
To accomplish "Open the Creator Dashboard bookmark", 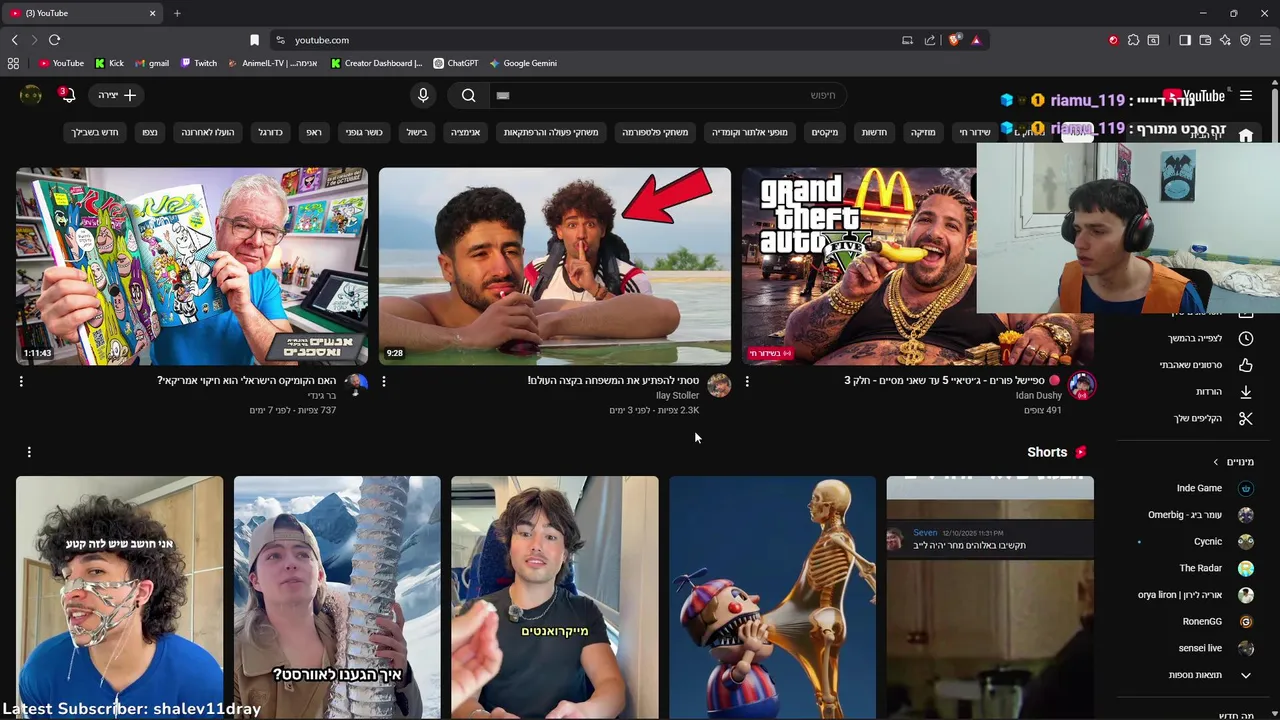I will (377, 63).
